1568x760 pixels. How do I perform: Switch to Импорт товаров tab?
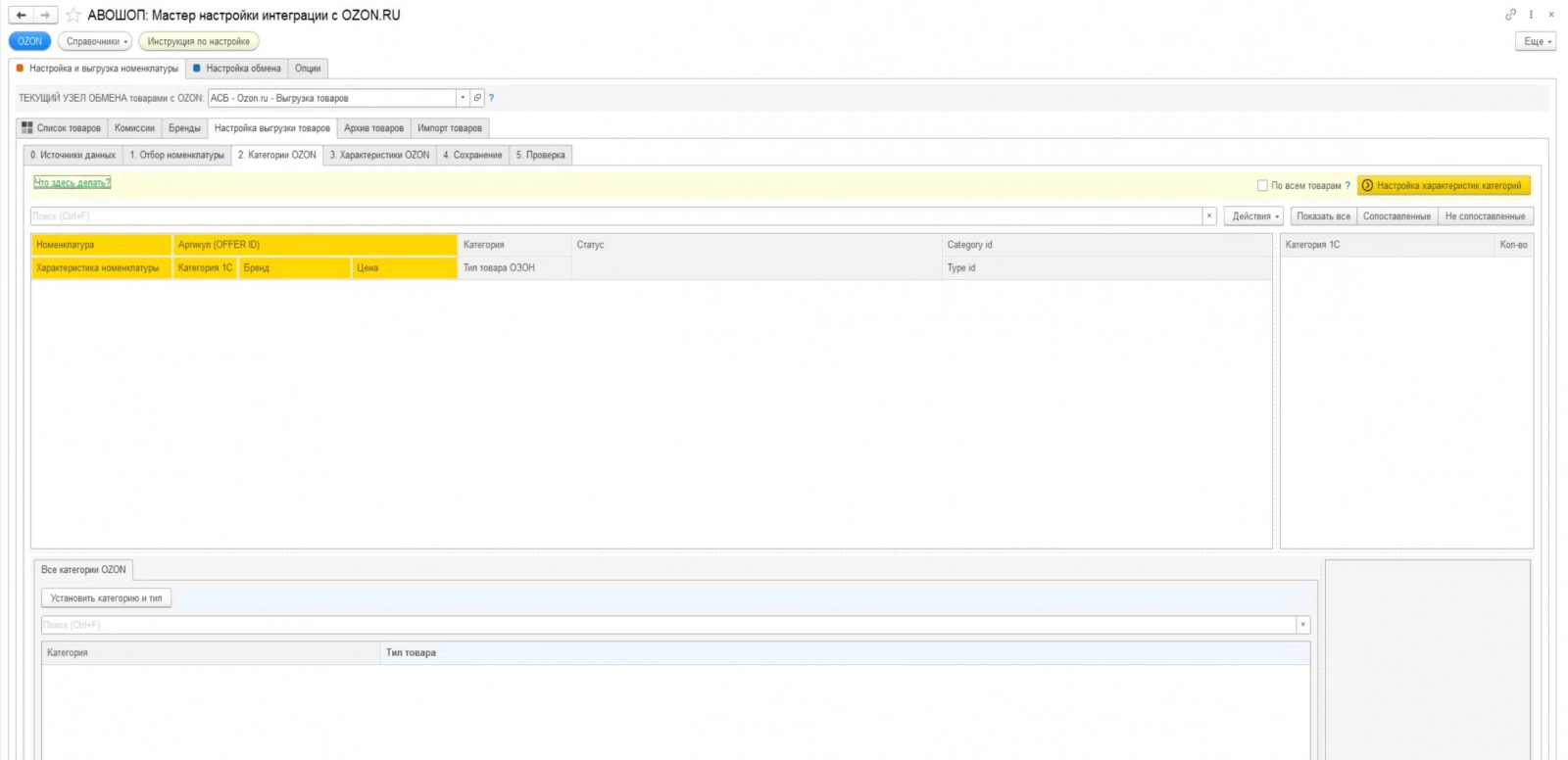coord(450,128)
